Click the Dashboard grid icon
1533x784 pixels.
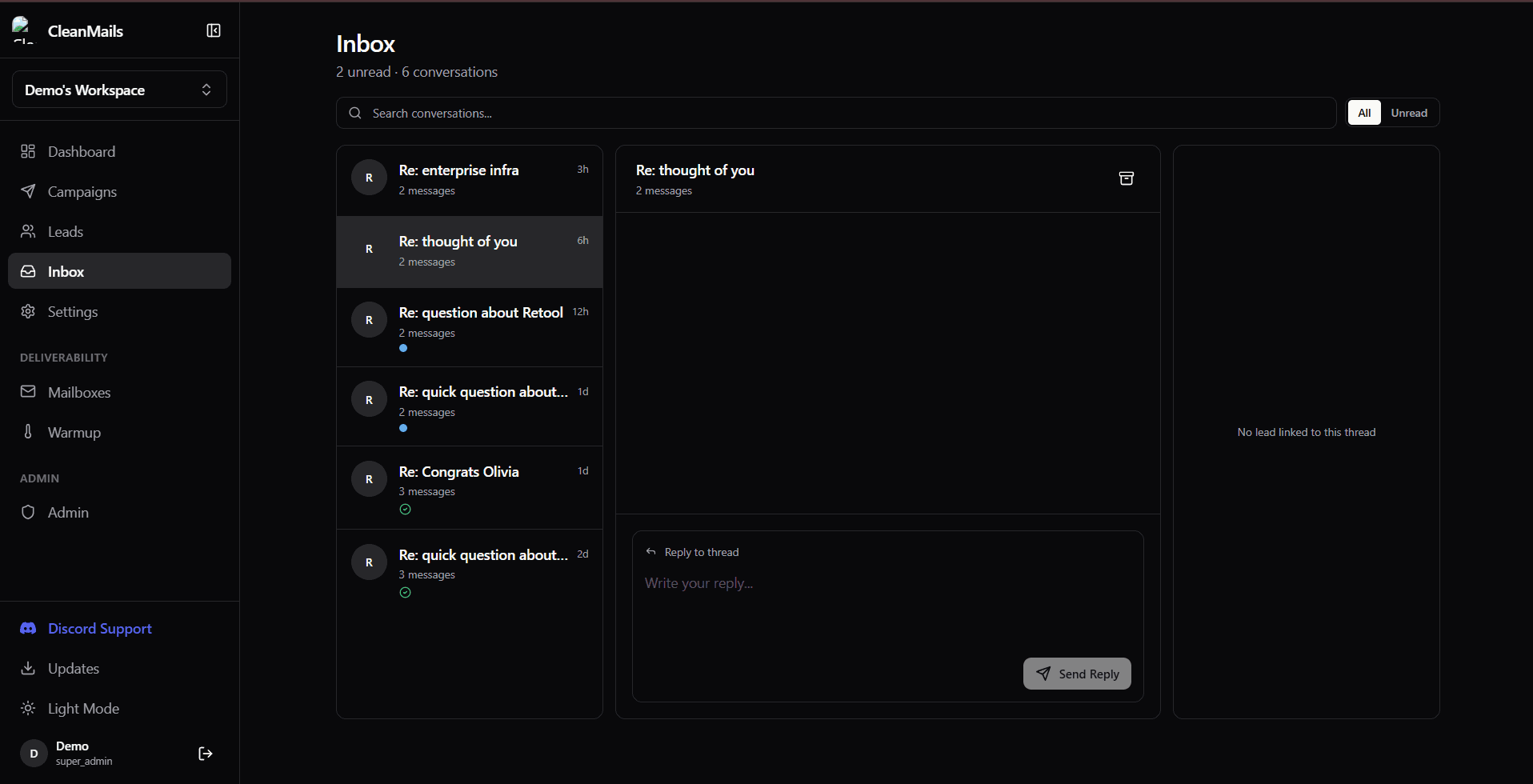coord(28,151)
